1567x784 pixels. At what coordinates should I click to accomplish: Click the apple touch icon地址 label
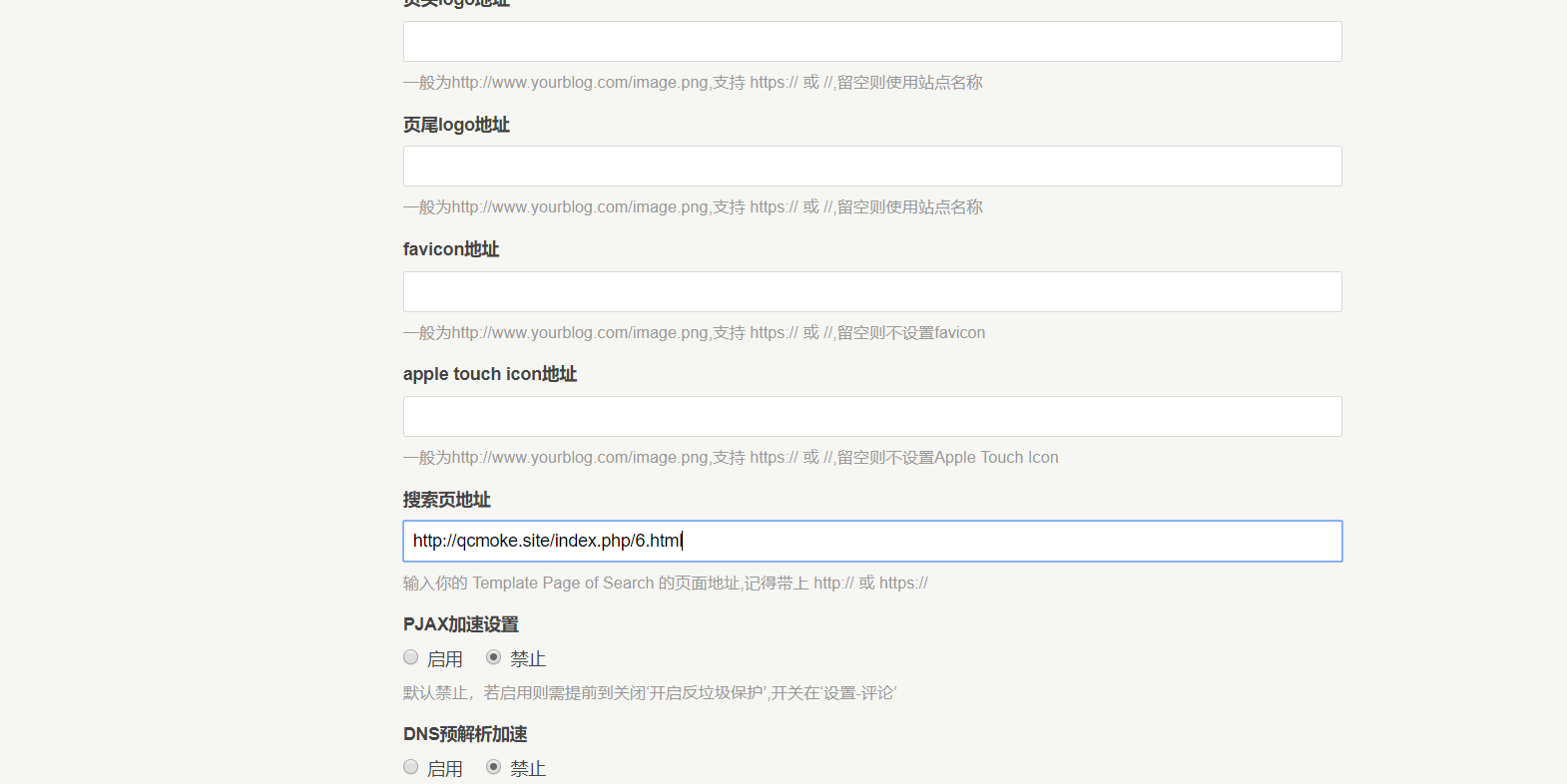(490, 374)
